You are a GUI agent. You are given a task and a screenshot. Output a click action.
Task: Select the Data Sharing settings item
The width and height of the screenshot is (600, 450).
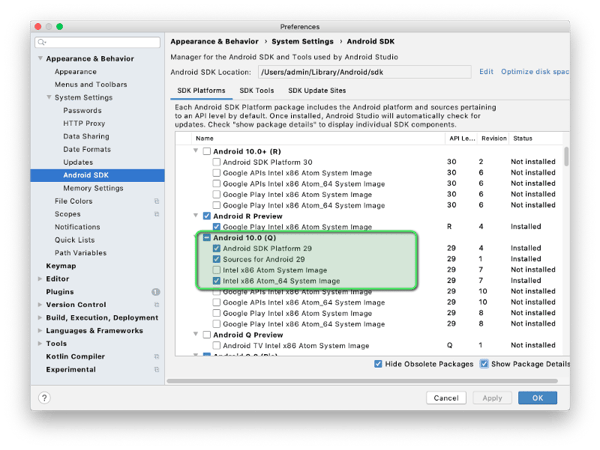pos(86,137)
